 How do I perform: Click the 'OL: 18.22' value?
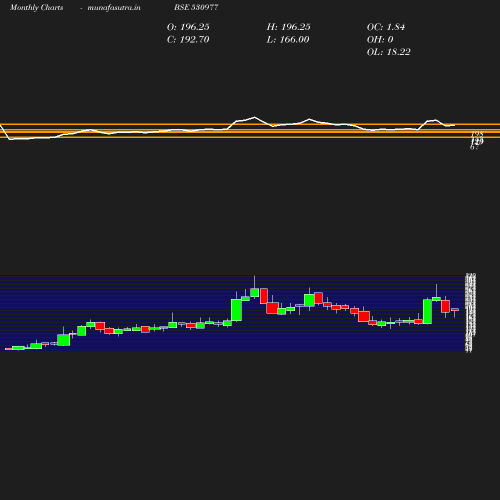388,52
